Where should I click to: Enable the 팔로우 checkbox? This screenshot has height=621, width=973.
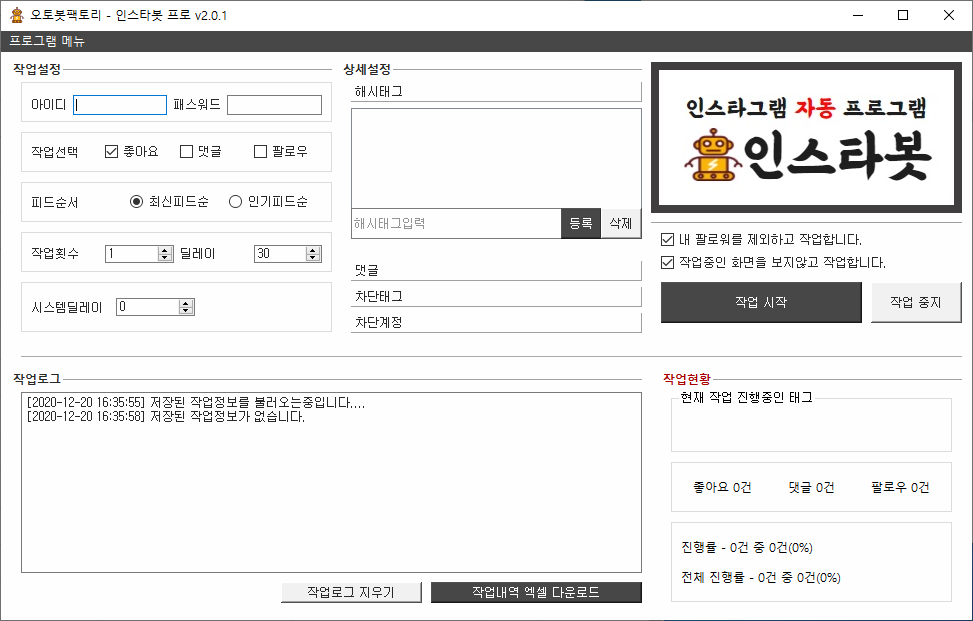coord(261,151)
